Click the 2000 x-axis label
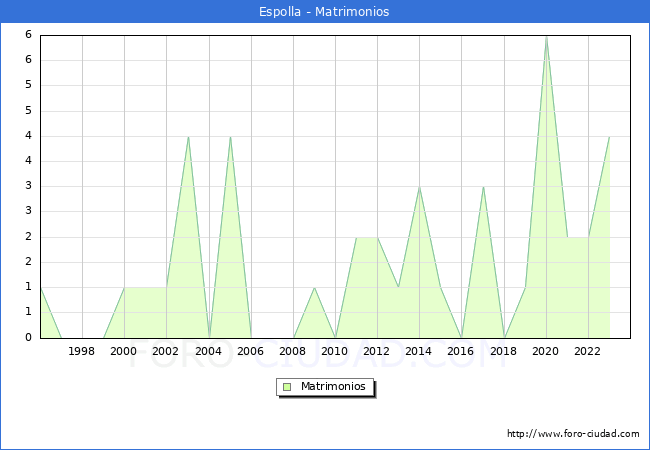 point(124,351)
